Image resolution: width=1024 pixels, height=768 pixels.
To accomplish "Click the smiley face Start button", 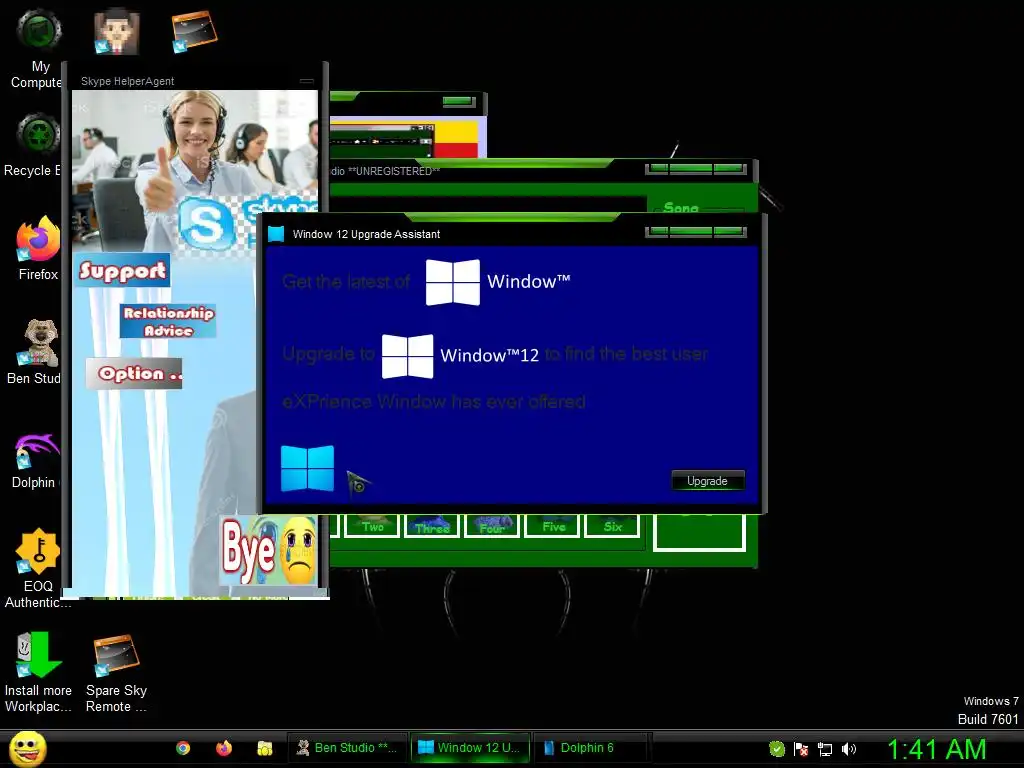I will point(27,748).
